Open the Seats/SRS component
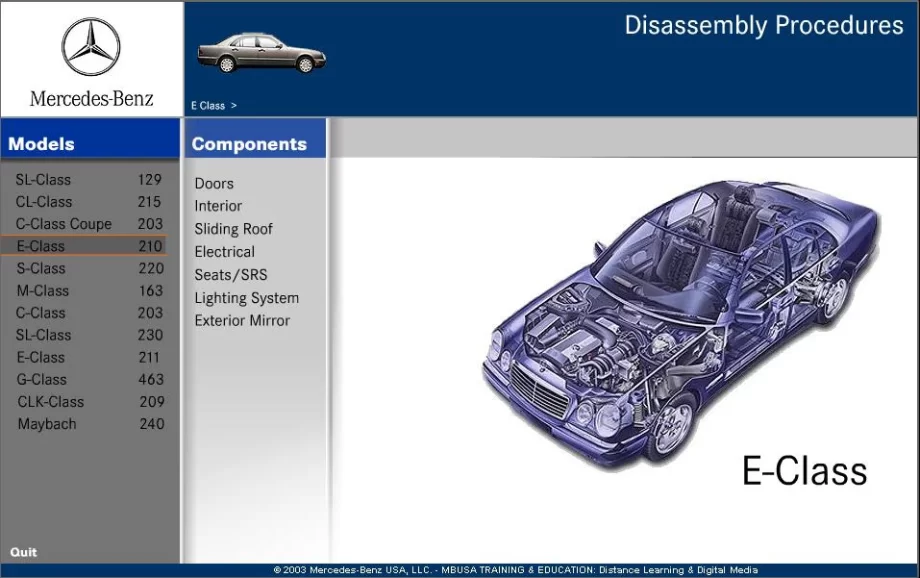Screen dimensions: 920x578 231,275
